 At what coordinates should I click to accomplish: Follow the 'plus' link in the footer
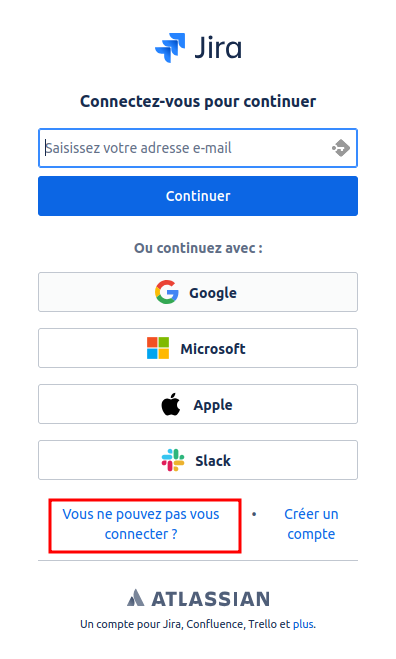303,624
